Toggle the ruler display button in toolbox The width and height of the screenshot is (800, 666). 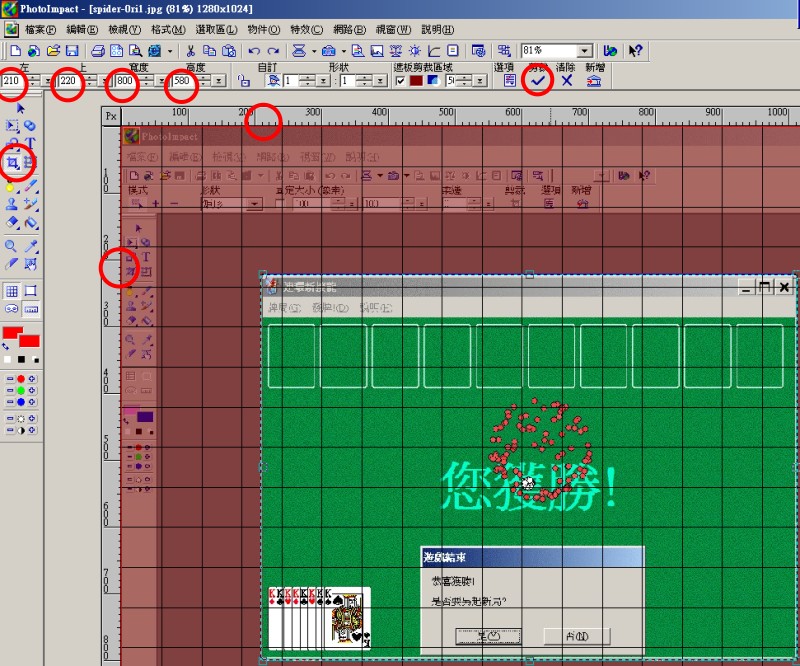point(31,309)
